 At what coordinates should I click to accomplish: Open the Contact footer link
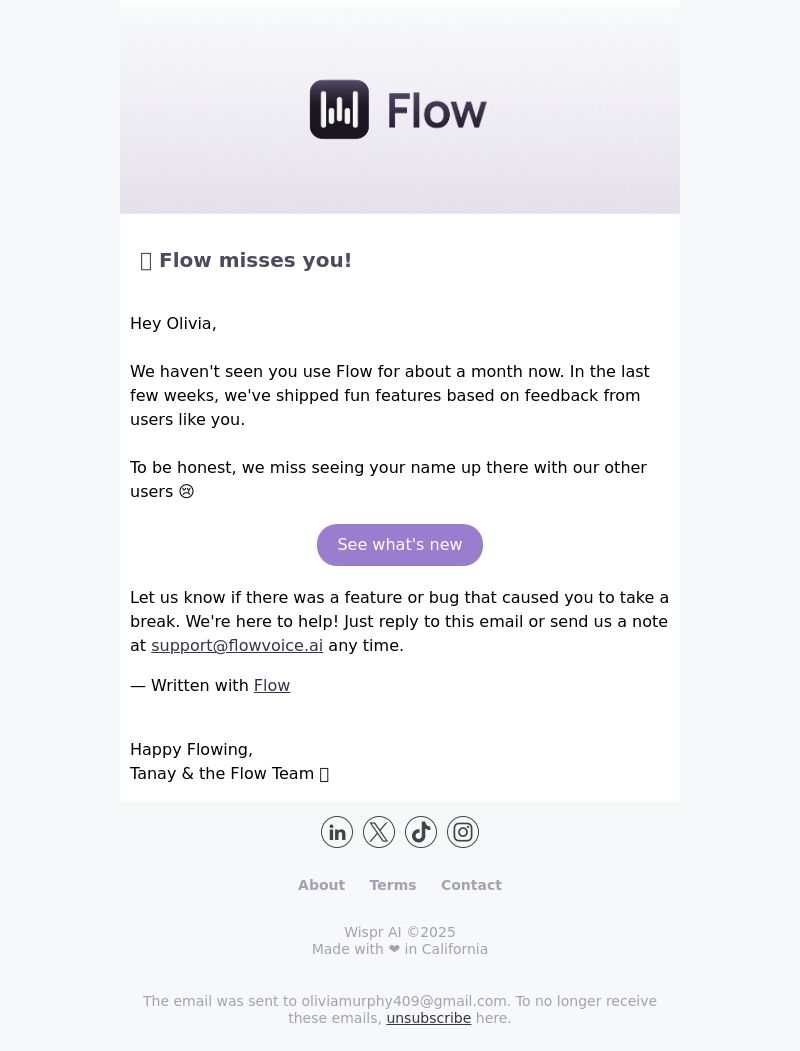click(471, 885)
